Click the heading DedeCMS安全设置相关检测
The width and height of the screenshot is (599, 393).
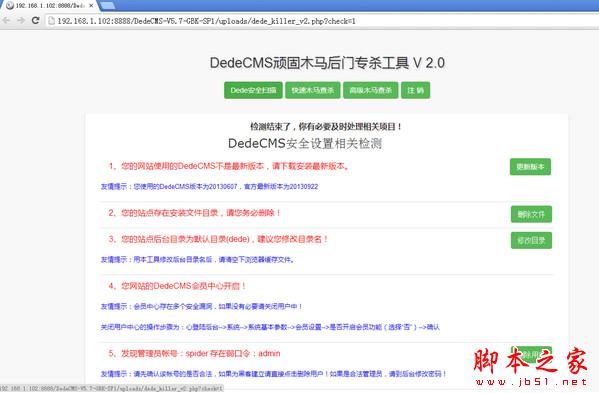tap(305, 144)
